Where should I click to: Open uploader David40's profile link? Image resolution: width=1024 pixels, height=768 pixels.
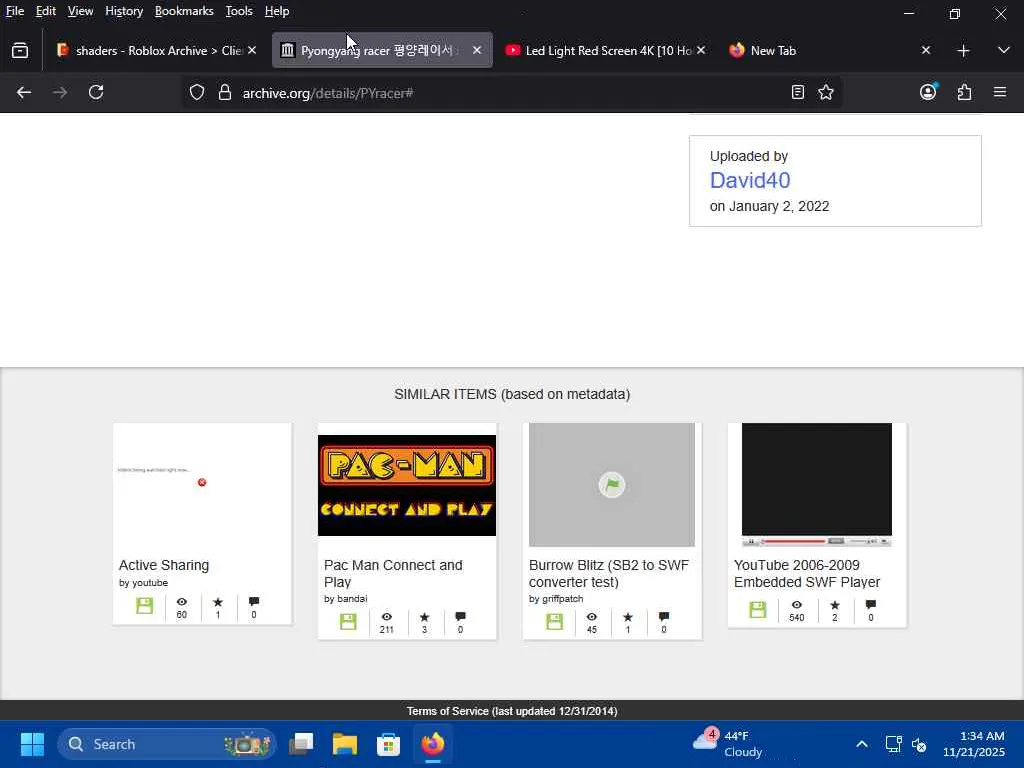coord(750,180)
